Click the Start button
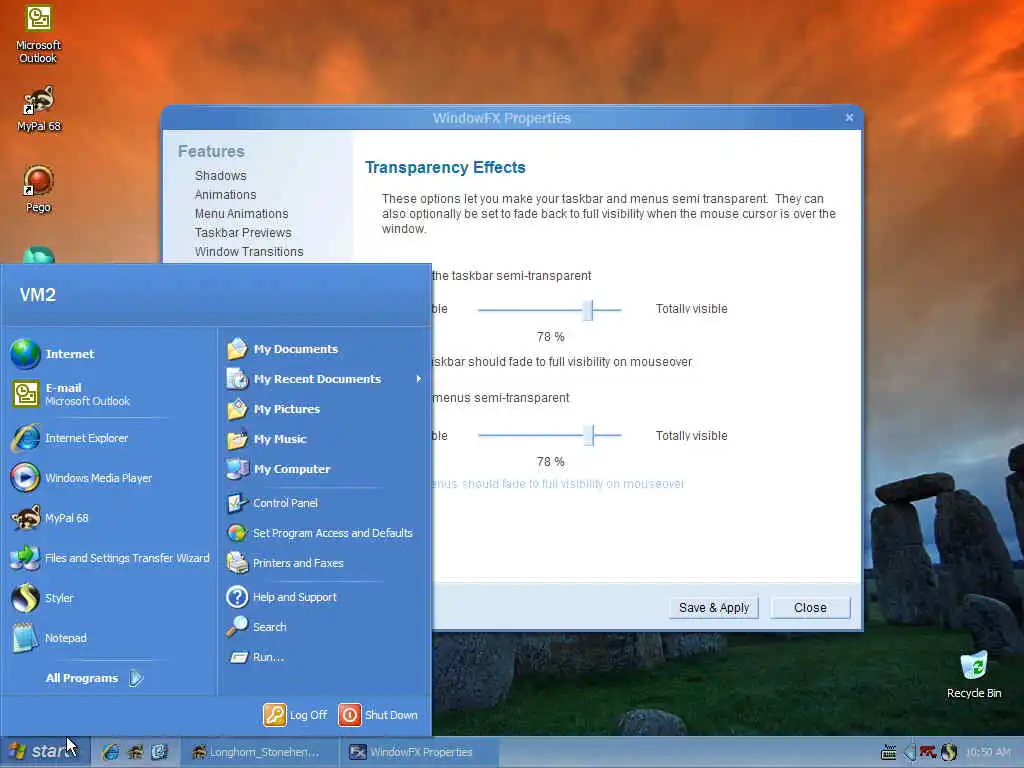 pos(43,752)
